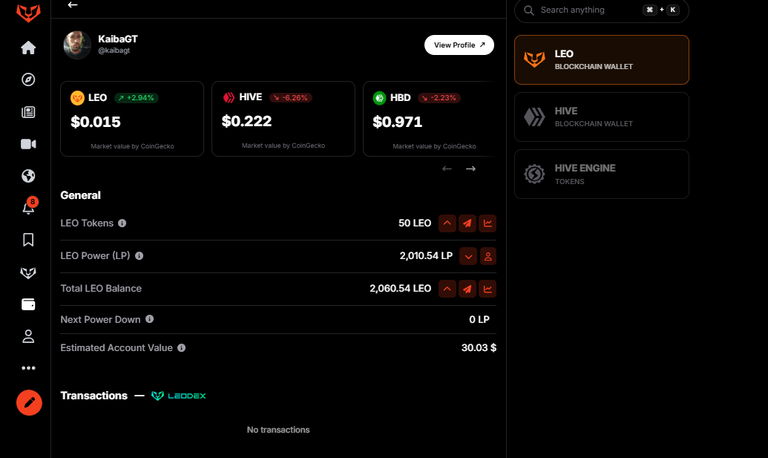Click the @kaibagt username
The height and width of the screenshot is (458, 768).
click(114, 50)
